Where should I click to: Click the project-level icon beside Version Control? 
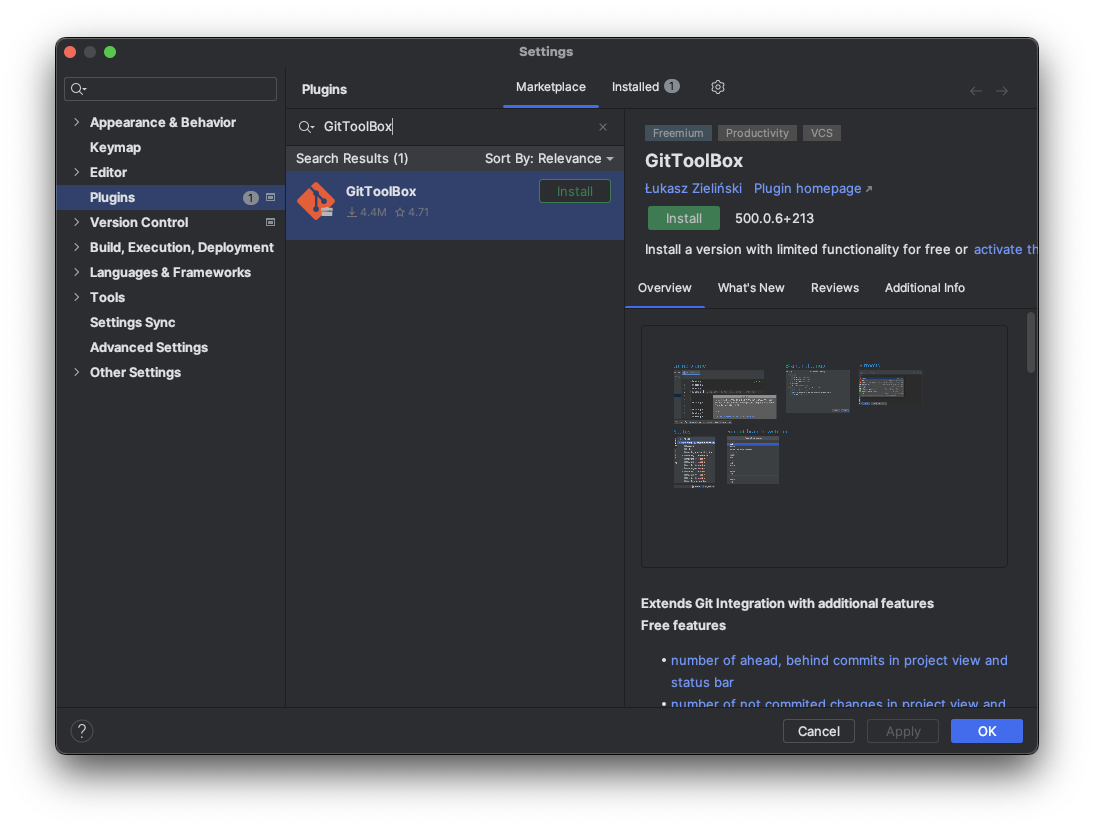(x=271, y=223)
